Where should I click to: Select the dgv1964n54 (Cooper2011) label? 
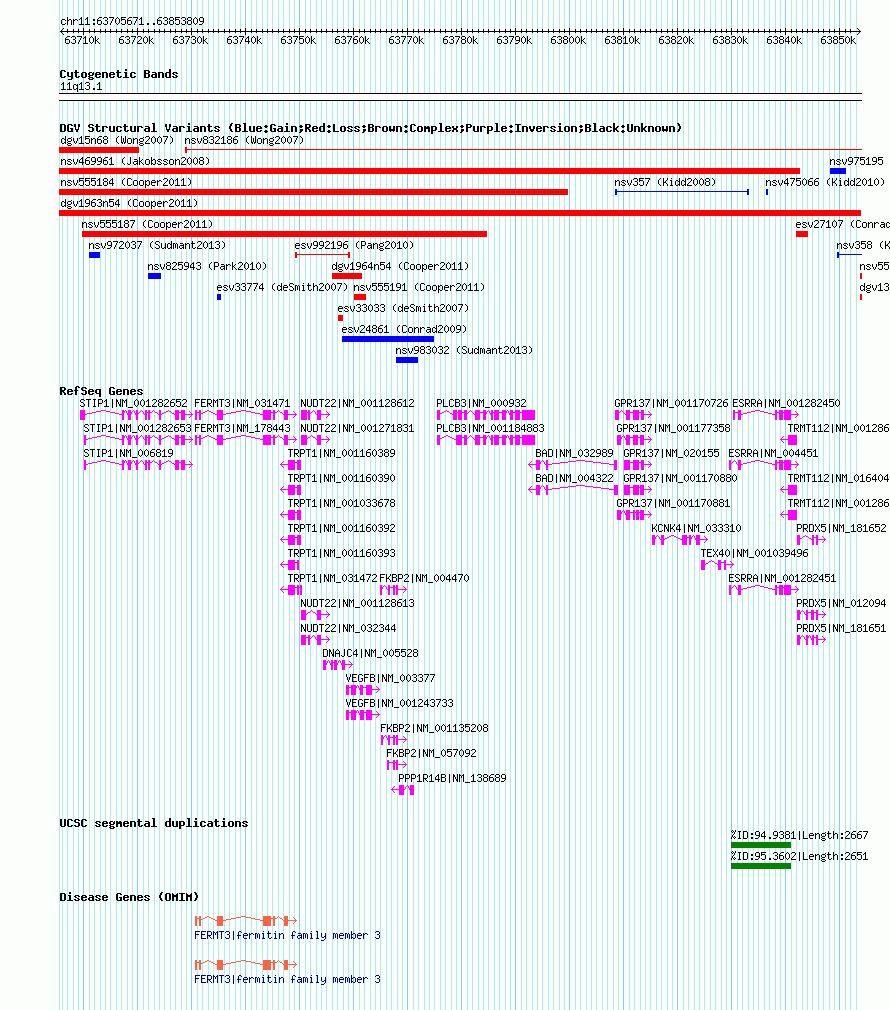[x=400, y=266]
